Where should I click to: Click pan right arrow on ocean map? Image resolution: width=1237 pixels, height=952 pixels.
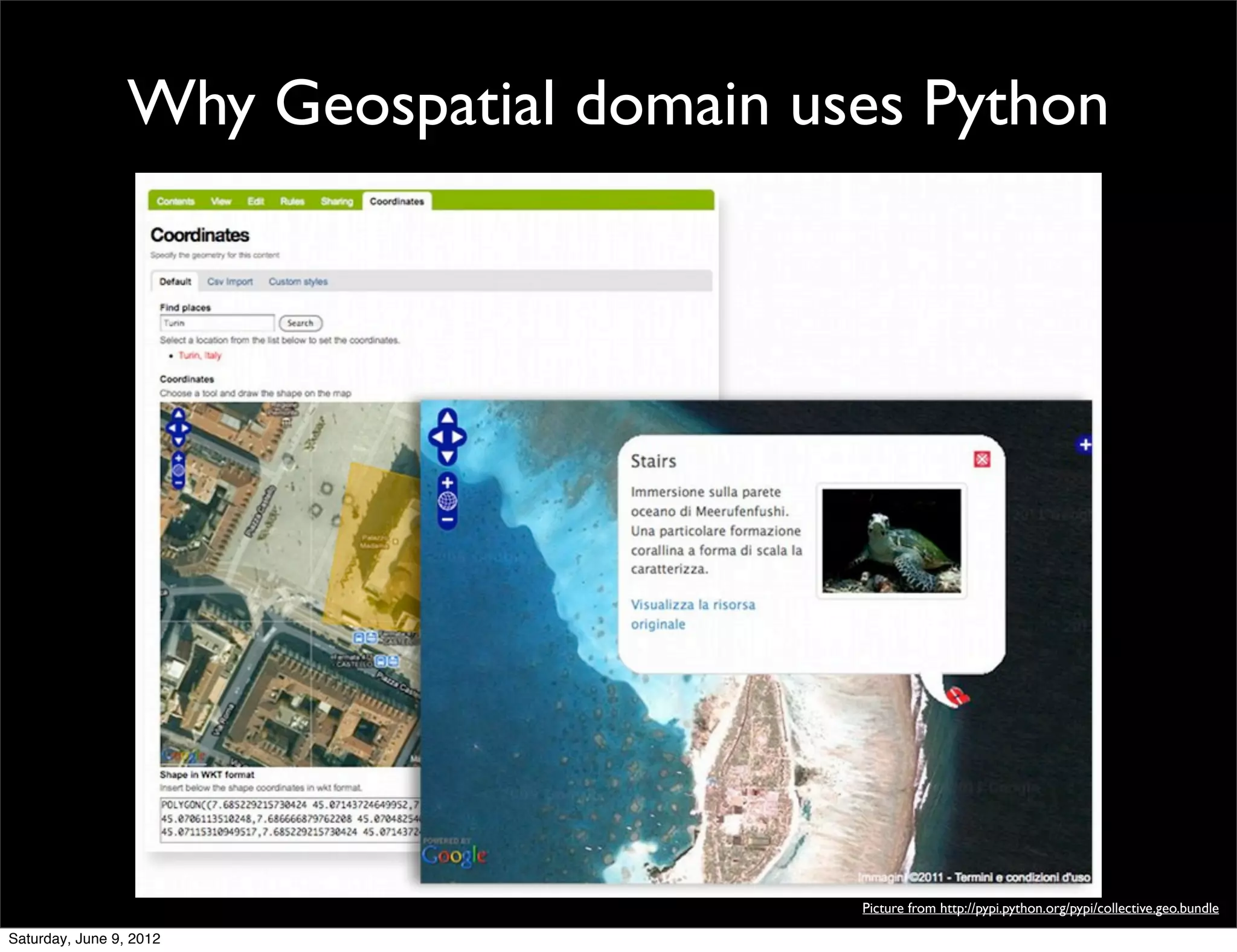458,437
